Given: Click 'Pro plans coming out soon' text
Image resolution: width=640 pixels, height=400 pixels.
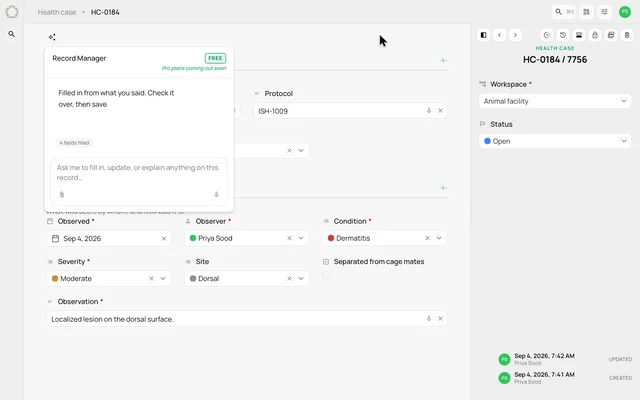Looking at the screenshot, I should point(194,68).
